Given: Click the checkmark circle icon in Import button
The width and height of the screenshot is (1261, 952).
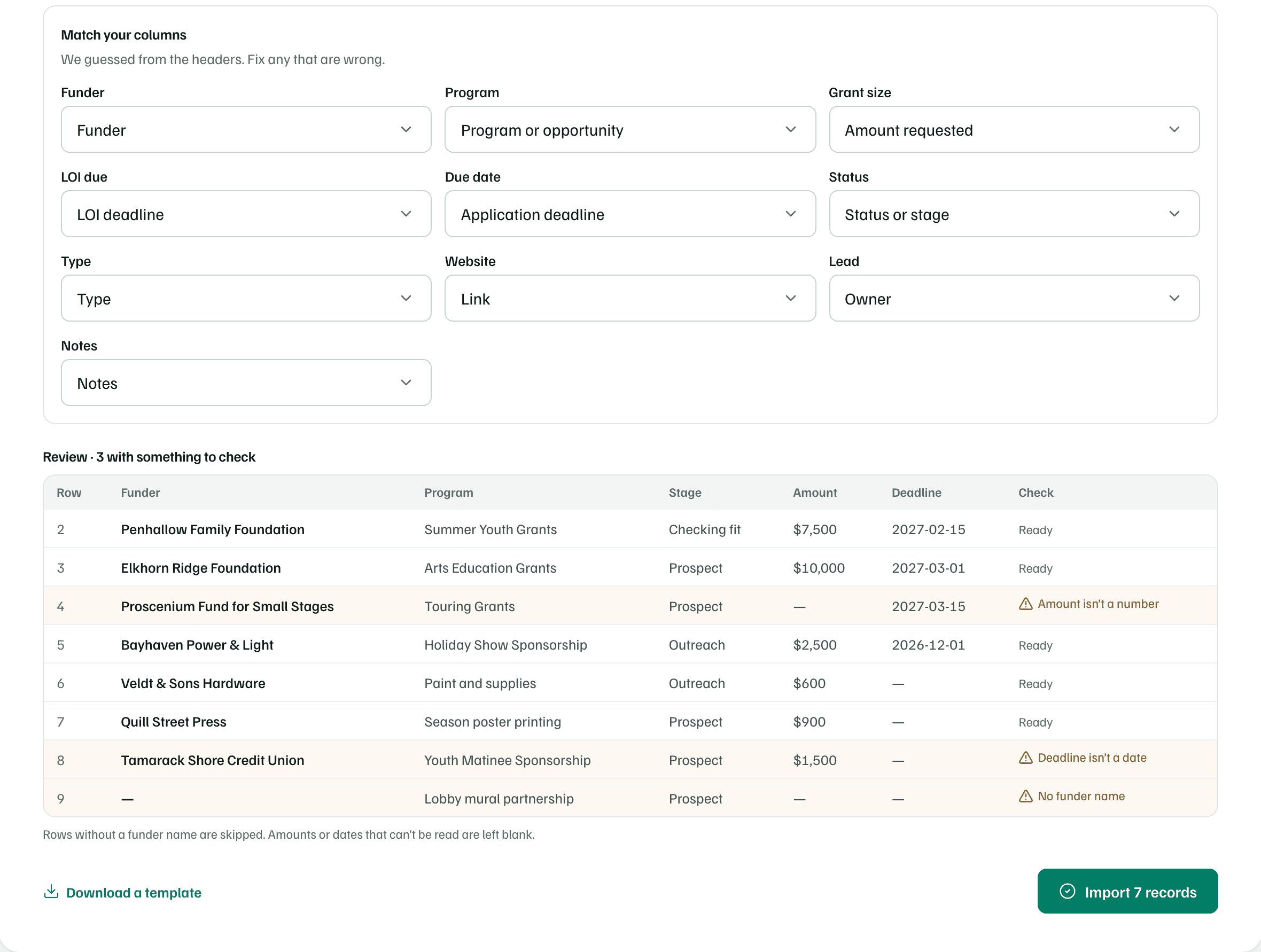Looking at the screenshot, I should click(1067, 891).
